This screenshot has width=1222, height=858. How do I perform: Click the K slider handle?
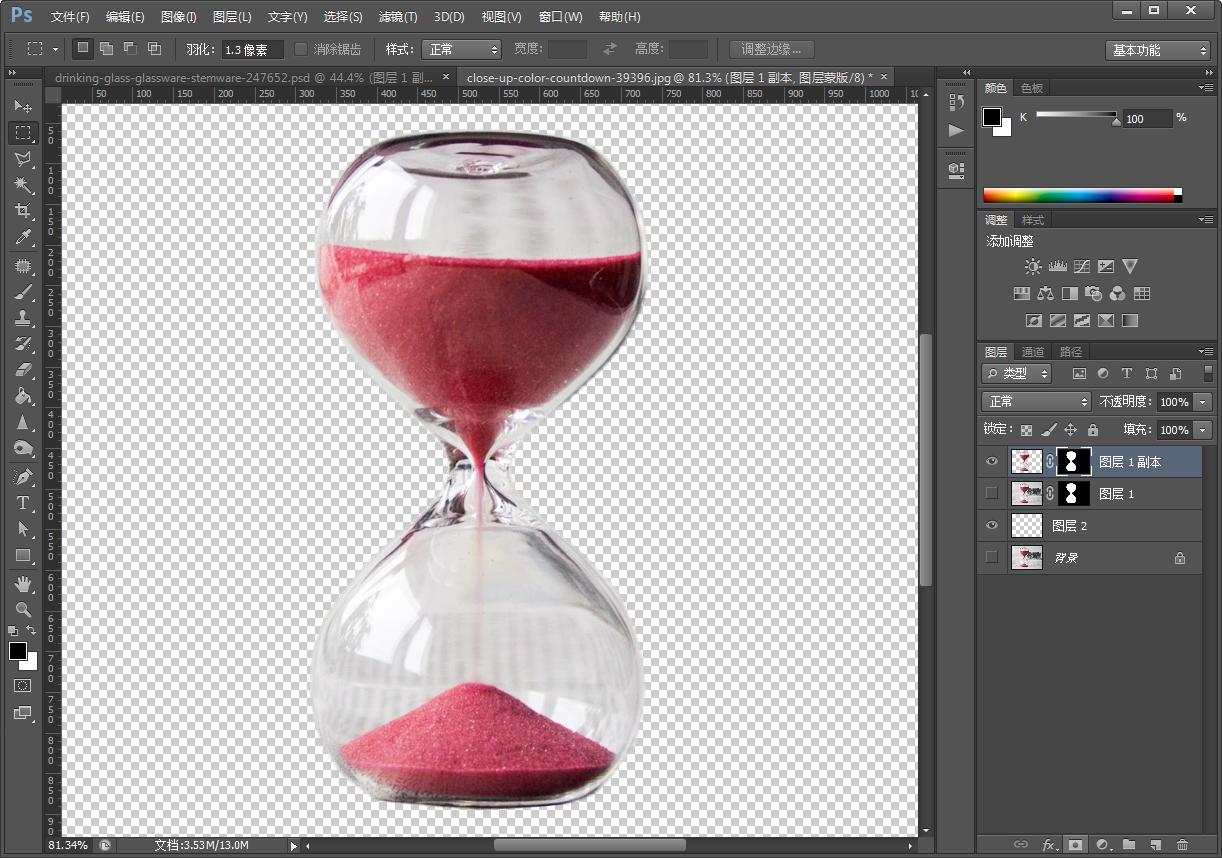click(x=1116, y=121)
